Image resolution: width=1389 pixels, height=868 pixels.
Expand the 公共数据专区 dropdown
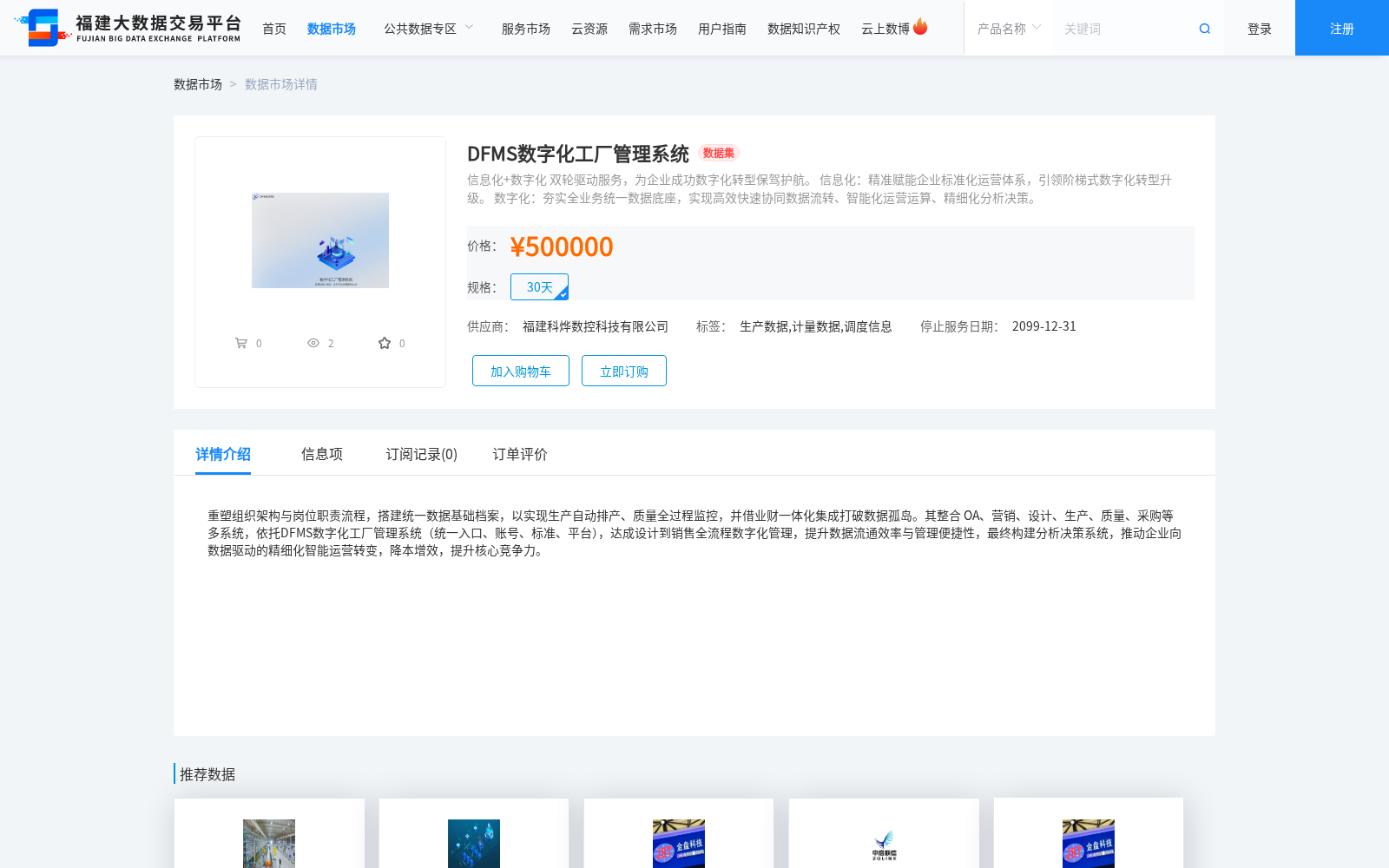tap(429, 29)
